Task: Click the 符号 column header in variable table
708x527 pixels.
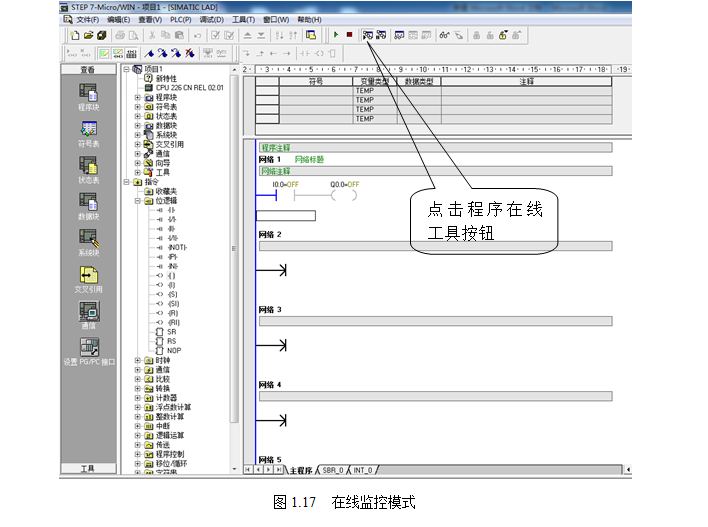Action: (316, 81)
